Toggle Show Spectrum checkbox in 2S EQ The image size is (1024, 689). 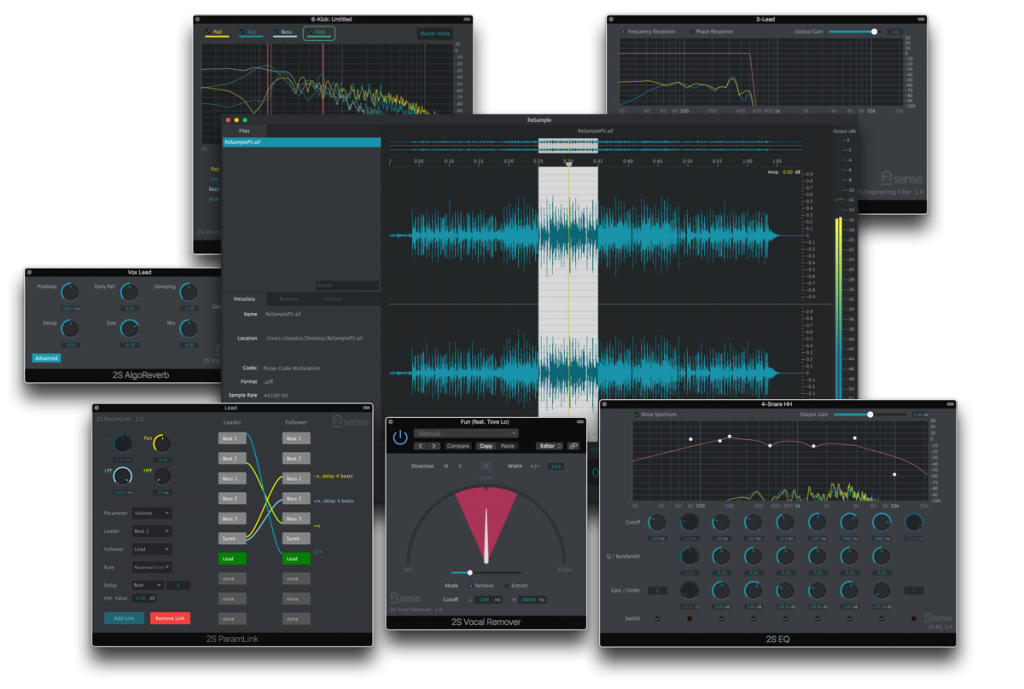tap(637, 415)
